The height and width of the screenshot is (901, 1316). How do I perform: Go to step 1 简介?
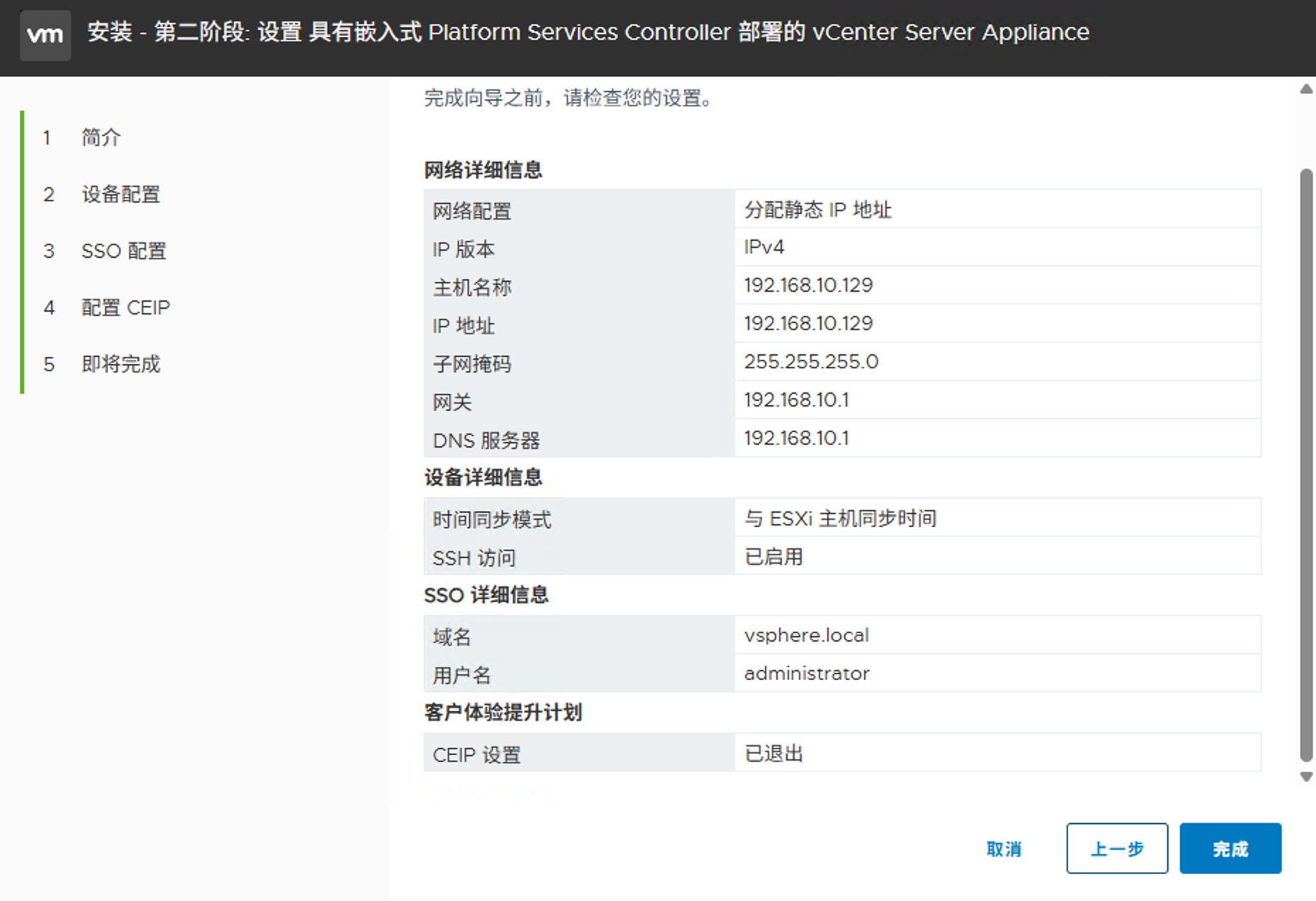point(101,137)
